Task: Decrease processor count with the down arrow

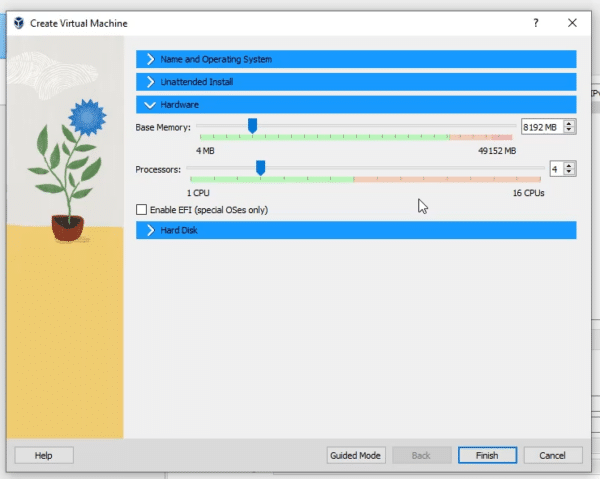Action: point(570,173)
